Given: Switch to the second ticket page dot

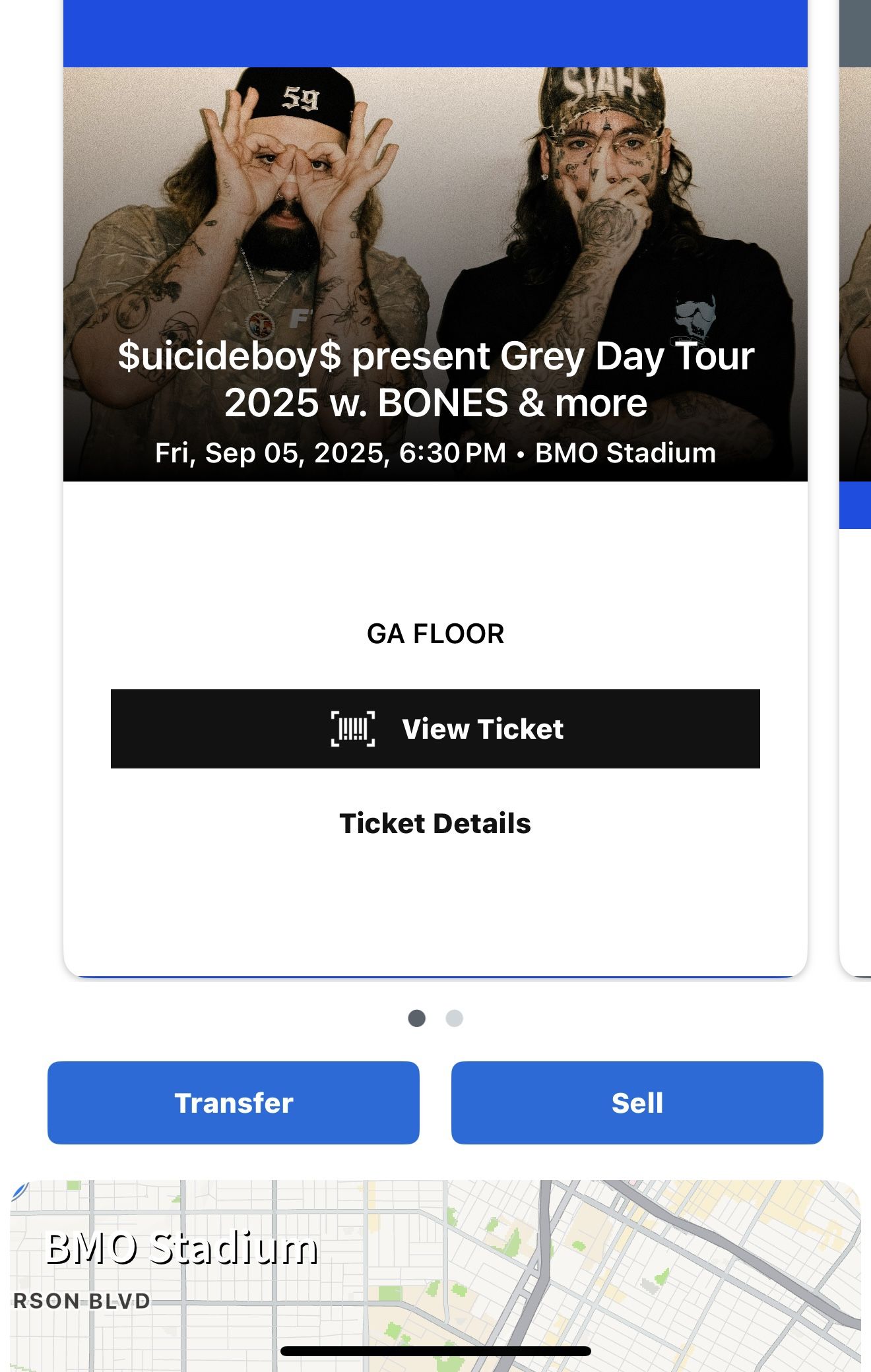Looking at the screenshot, I should click(x=455, y=1018).
